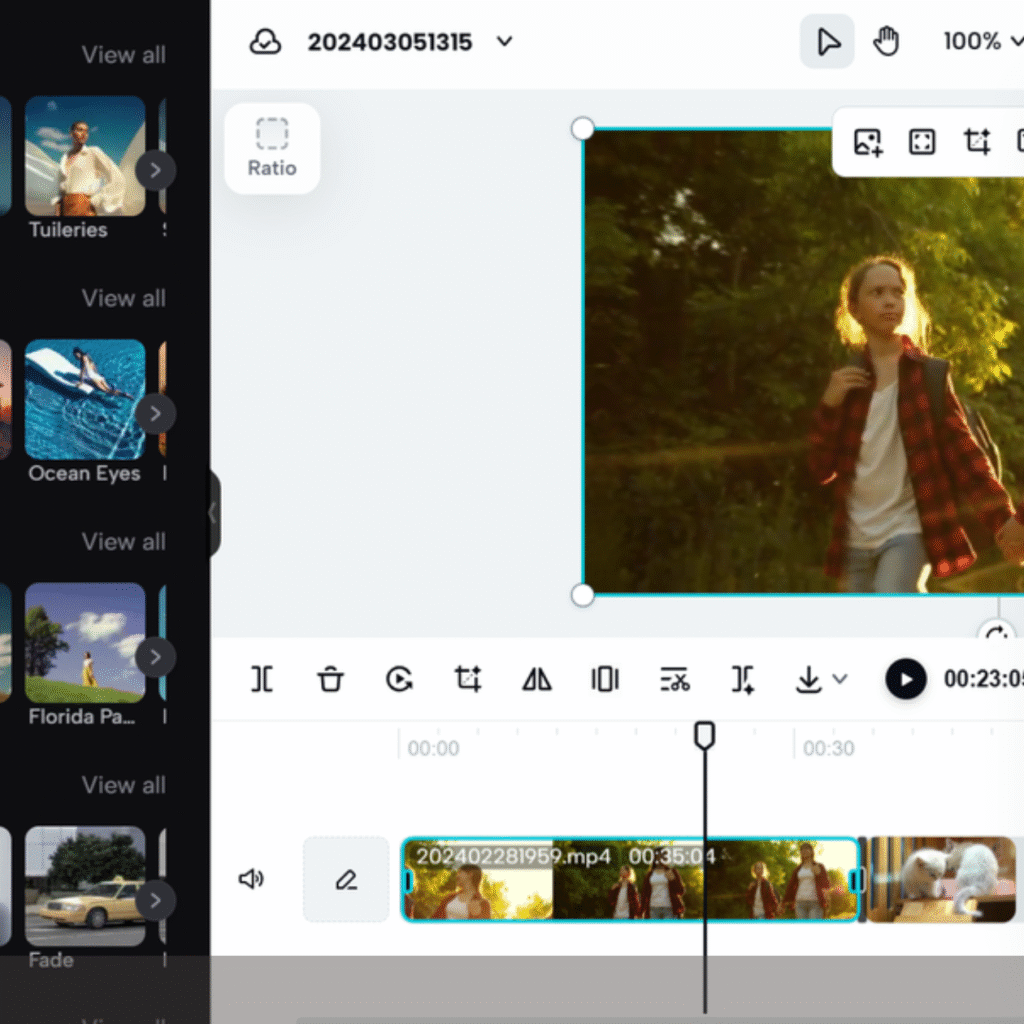Viewport: 1024px width, 1024px height.
Task: Show more filters after Tuileries
Action: (155, 170)
